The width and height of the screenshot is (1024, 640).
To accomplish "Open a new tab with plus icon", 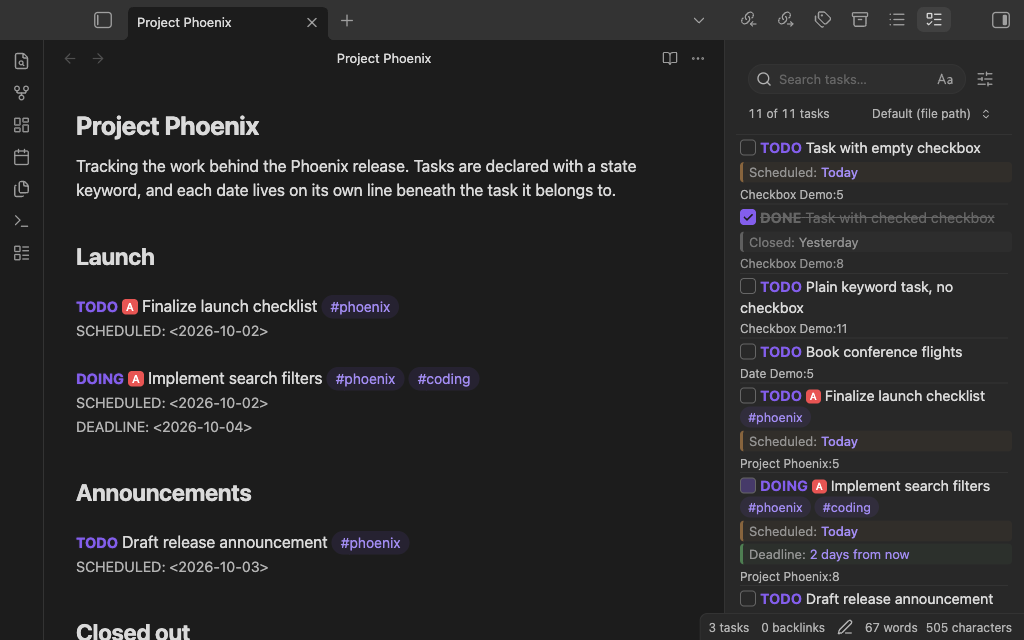I will (347, 21).
